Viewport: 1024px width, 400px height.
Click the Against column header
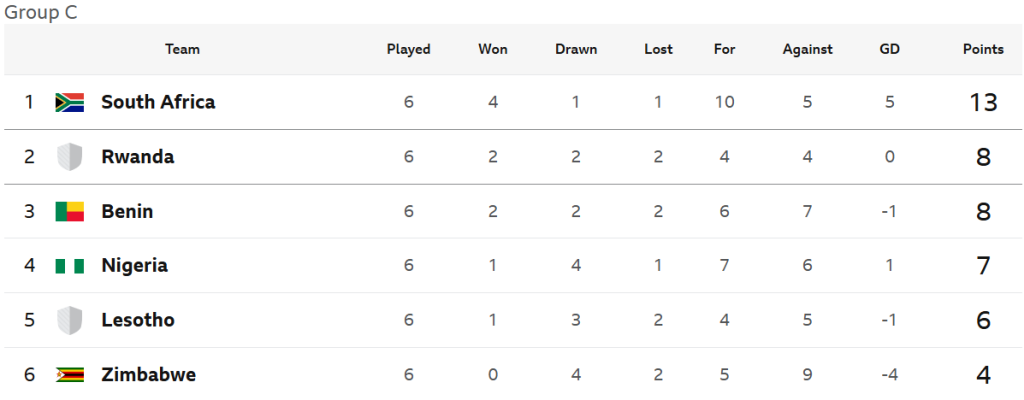click(807, 49)
